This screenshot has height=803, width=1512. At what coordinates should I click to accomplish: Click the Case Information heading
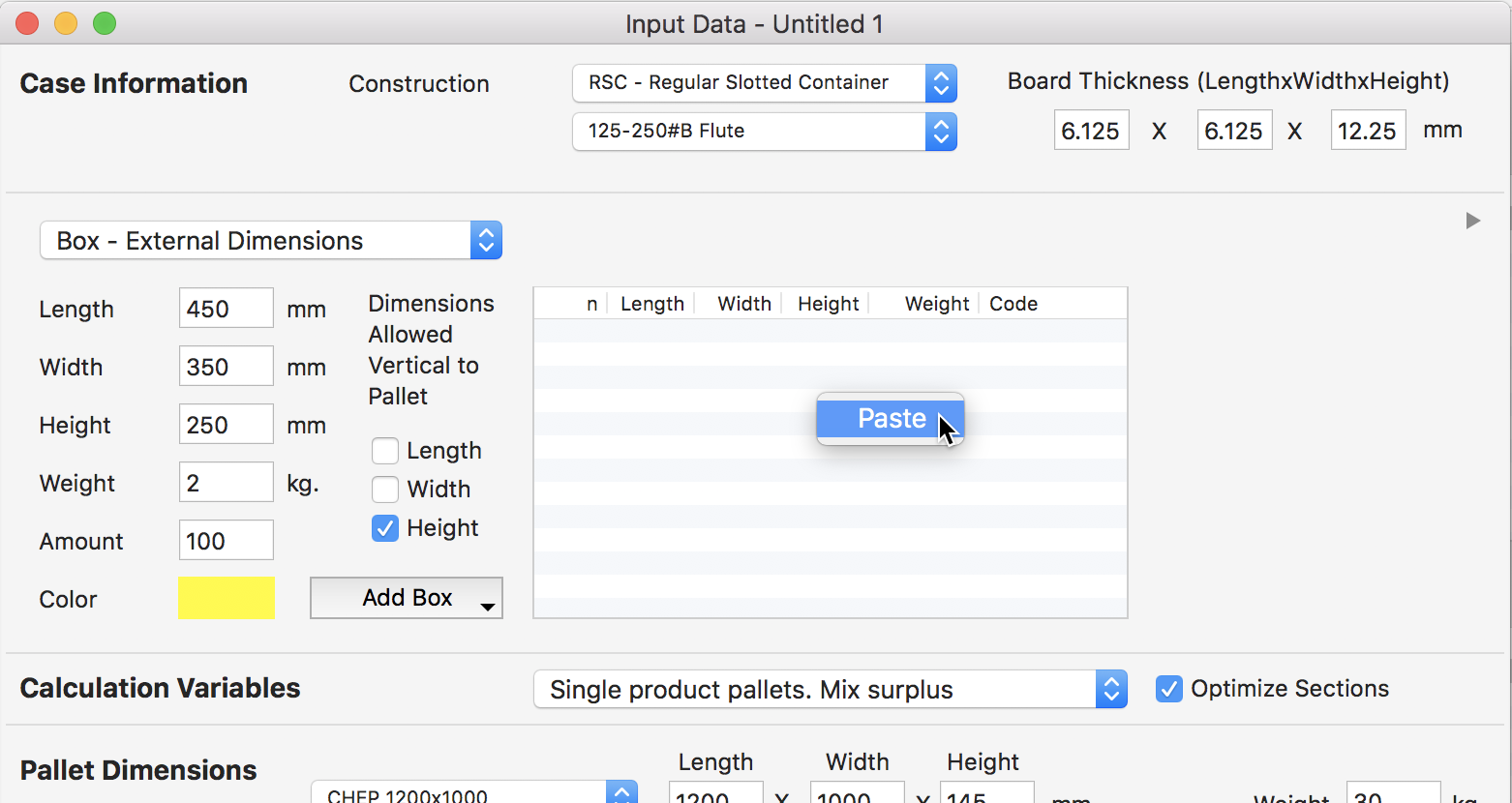134,83
